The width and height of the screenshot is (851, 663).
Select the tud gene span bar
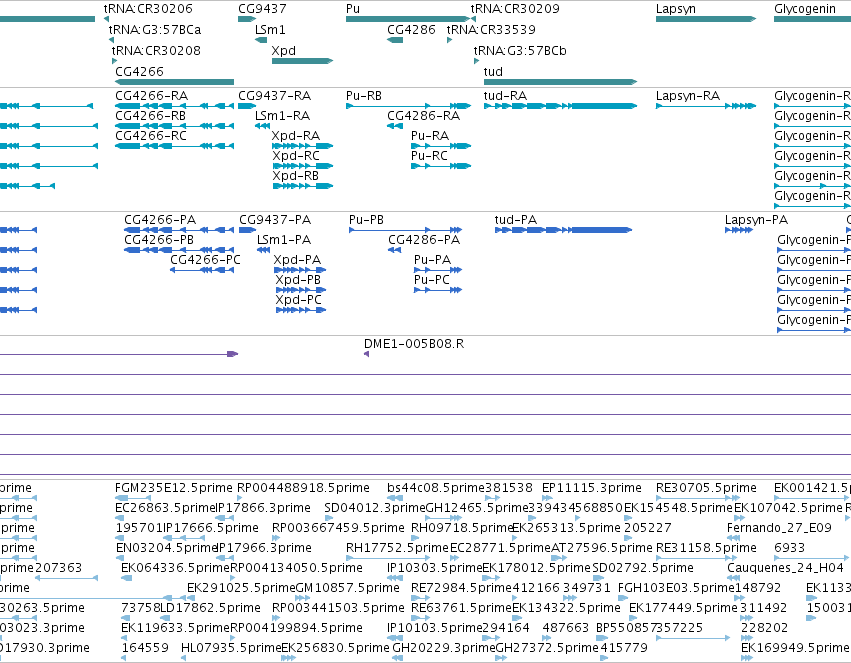(x=560, y=82)
